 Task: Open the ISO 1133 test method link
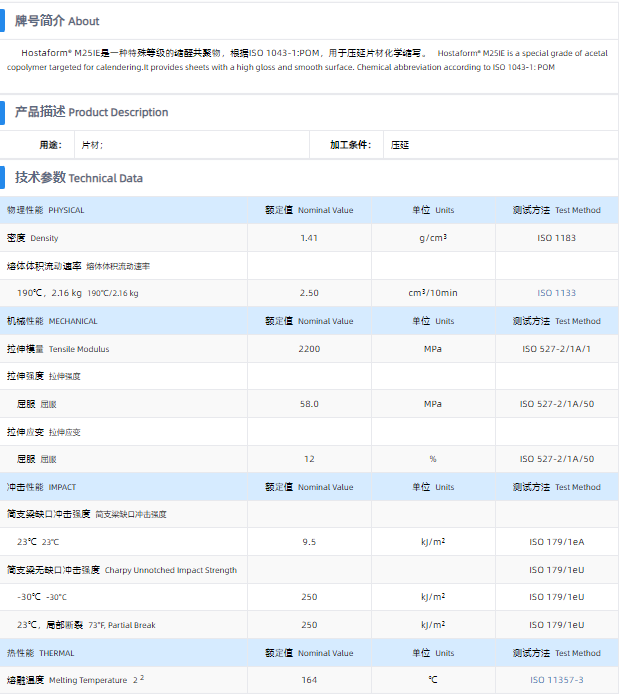556,293
